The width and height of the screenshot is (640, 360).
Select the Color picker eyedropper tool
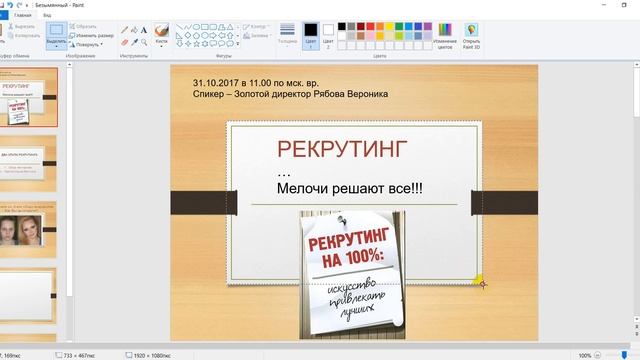point(134,42)
